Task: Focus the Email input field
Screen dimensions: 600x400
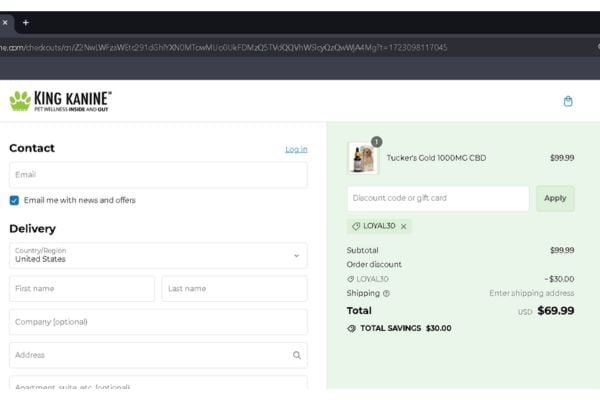Action: click(x=158, y=175)
